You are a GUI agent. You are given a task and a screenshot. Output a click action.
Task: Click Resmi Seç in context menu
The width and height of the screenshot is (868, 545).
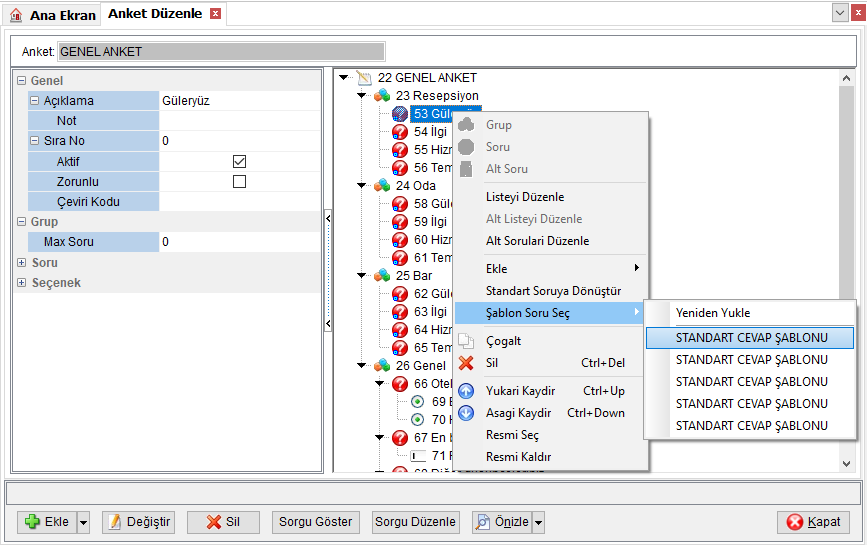[x=512, y=435]
